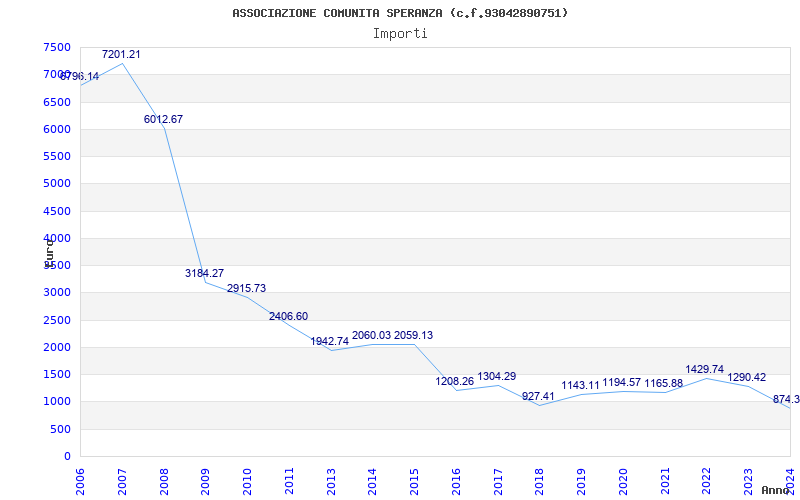Select the 2059.13 data label
The height and width of the screenshot is (500, 800).
pos(413,335)
